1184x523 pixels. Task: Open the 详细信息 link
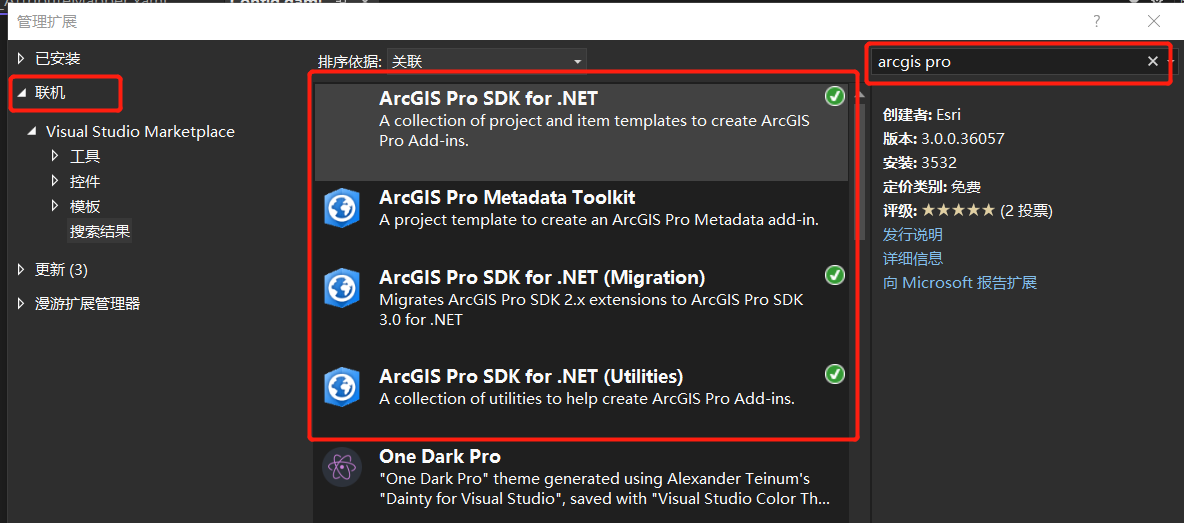(x=913, y=258)
